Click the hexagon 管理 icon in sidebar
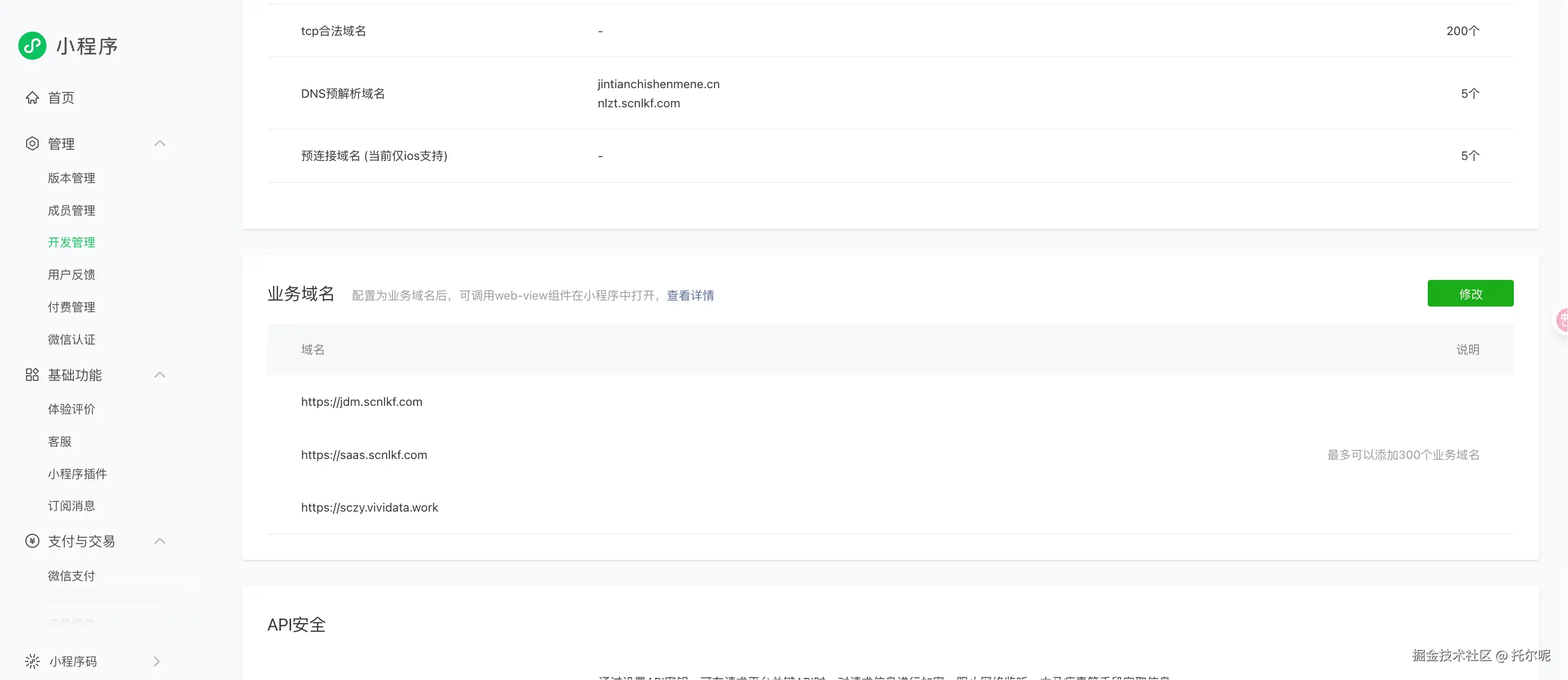Screen dimensions: 1568x680 pos(32,143)
